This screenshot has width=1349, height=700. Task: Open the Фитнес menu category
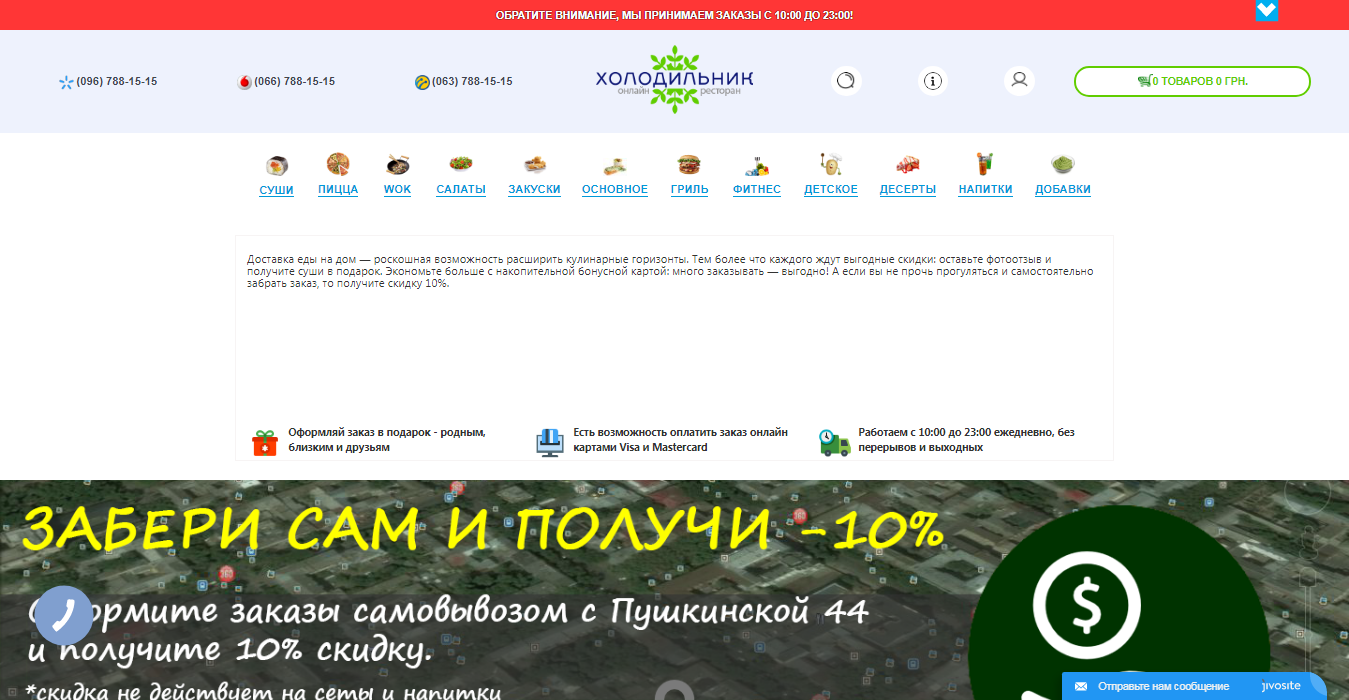pos(756,189)
